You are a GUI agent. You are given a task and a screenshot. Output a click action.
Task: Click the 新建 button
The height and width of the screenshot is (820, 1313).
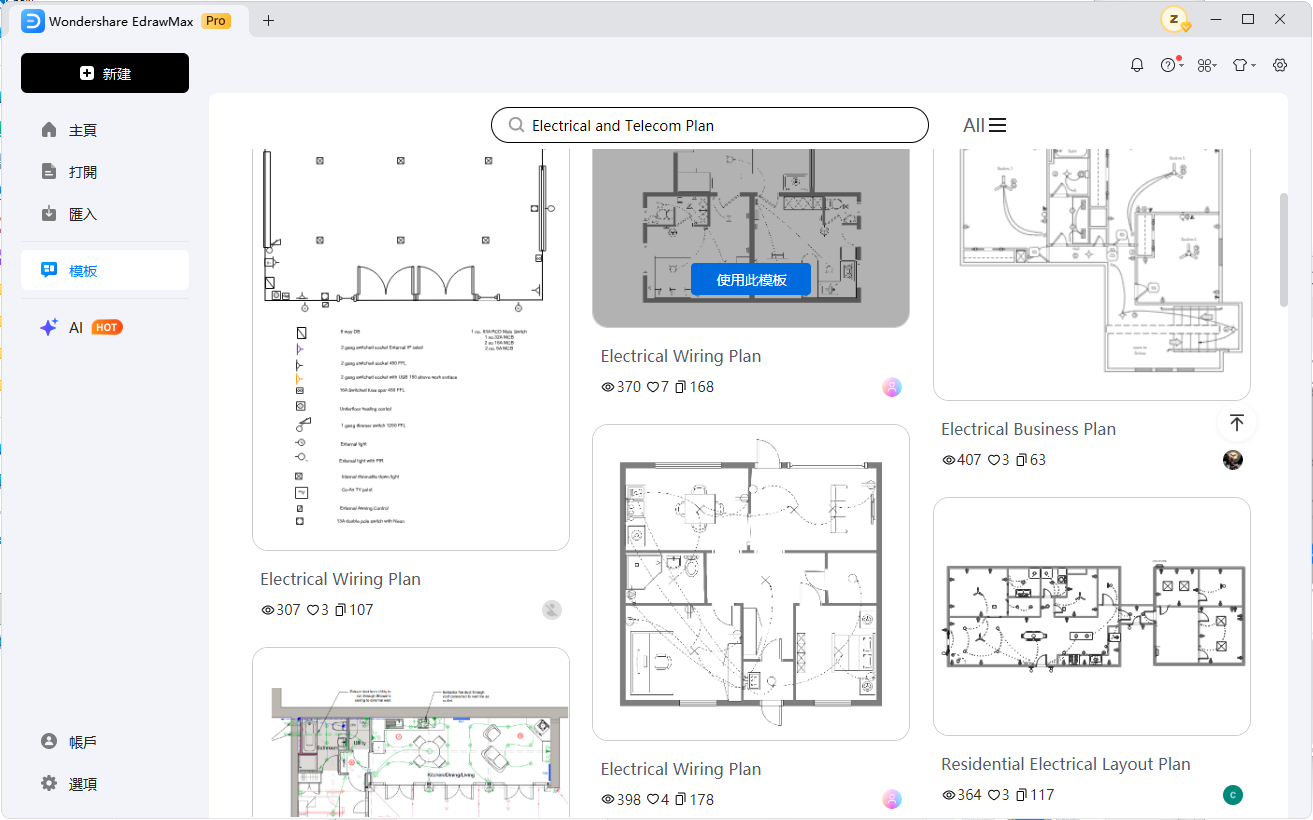pos(105,73)
